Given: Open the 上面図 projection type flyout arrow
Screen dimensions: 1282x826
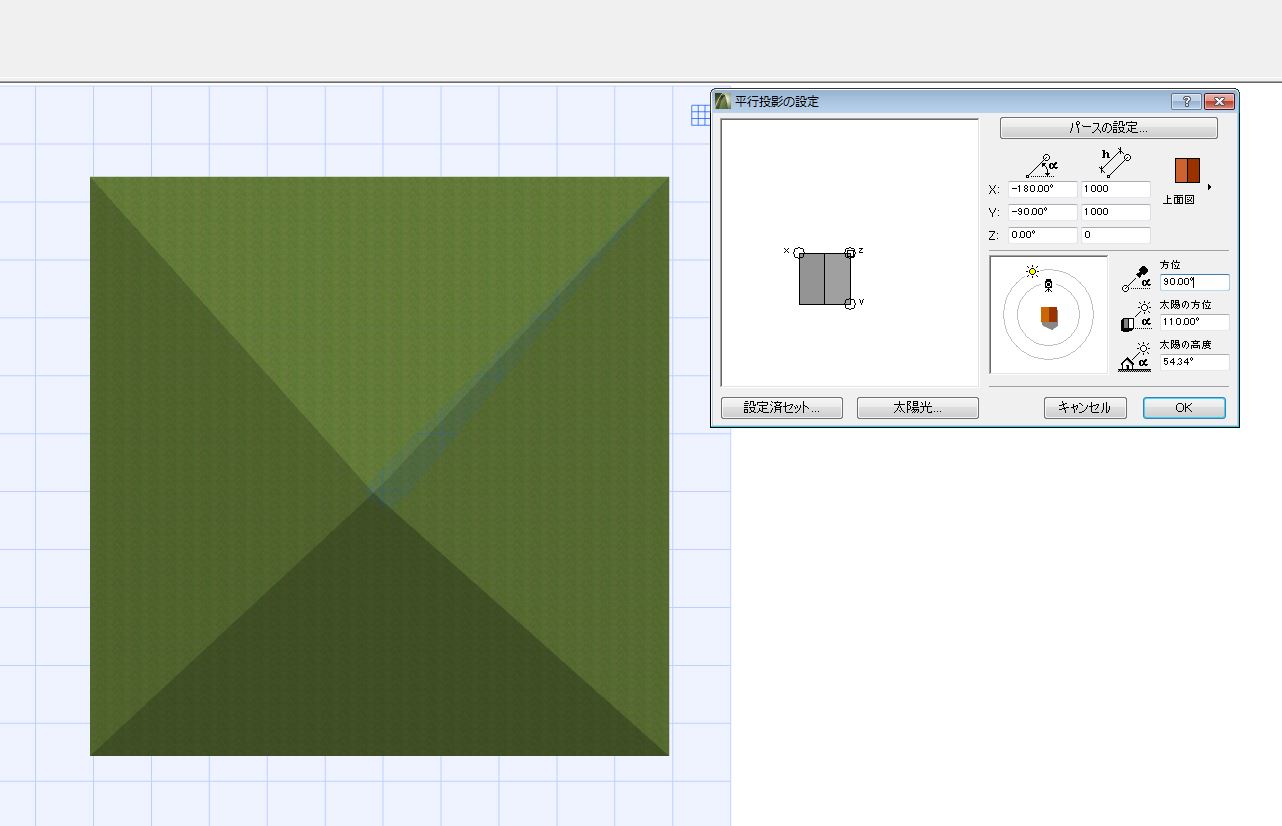Looking at the screenshot, I should click(x=1210, y=187).
